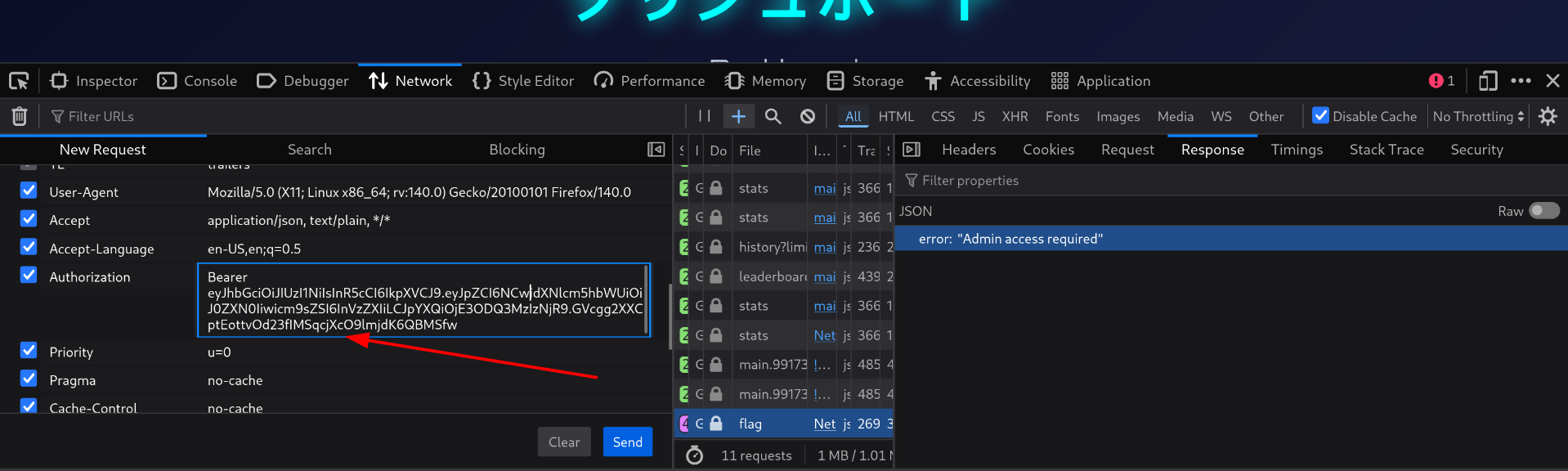The image size is (1568, 471).
Task: Switch to the Performance panel
Action: (649, 81)
